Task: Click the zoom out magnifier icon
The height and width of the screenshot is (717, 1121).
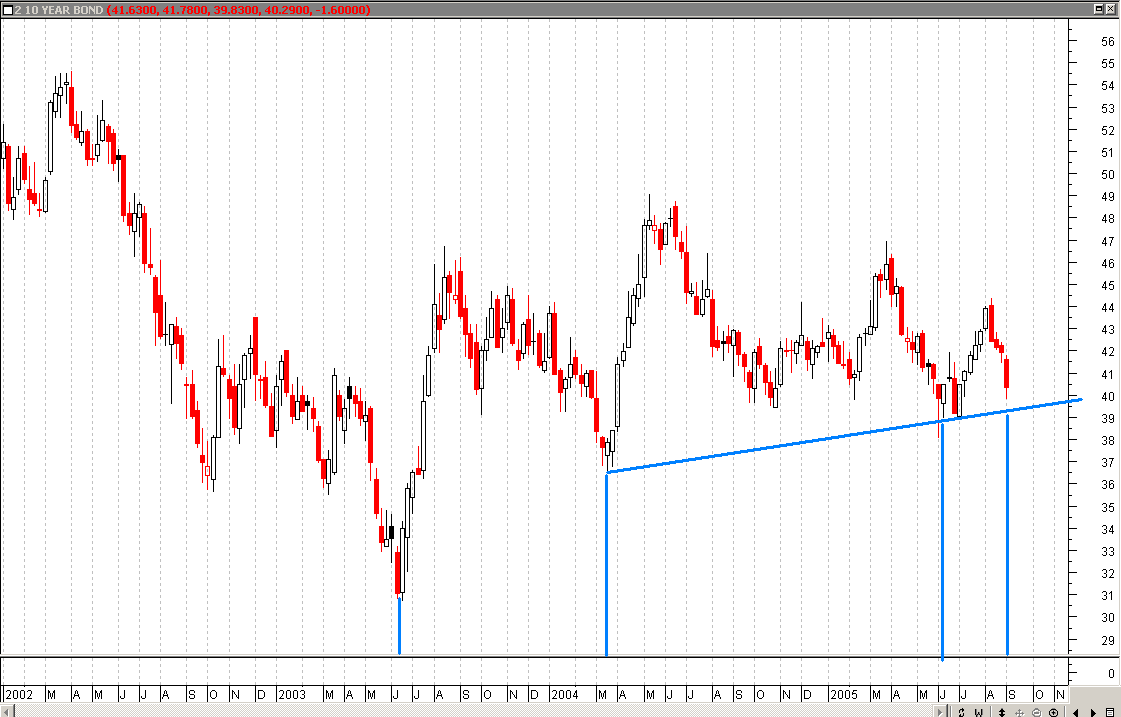Action: point(1037,712)
